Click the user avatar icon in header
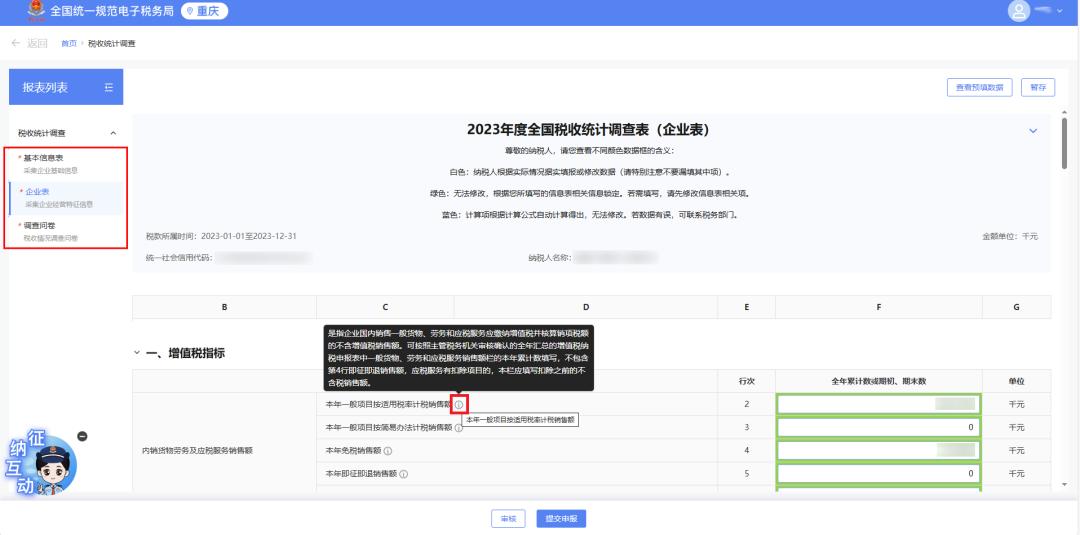The height and width of the screenshot is (535, 1080). 1020,11
